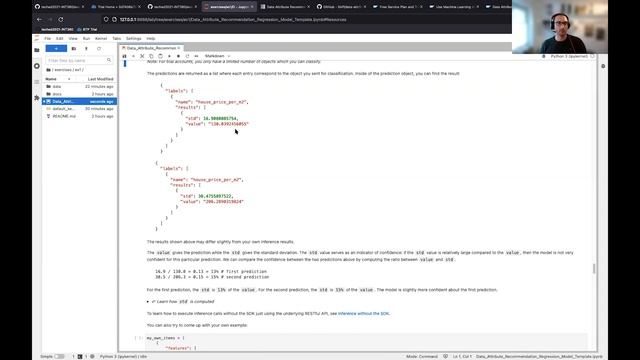Switch to the 'Free Service Plan' browser tab
Screen dimensions: 640x360
pyautogui.click(x=398, y=7)
